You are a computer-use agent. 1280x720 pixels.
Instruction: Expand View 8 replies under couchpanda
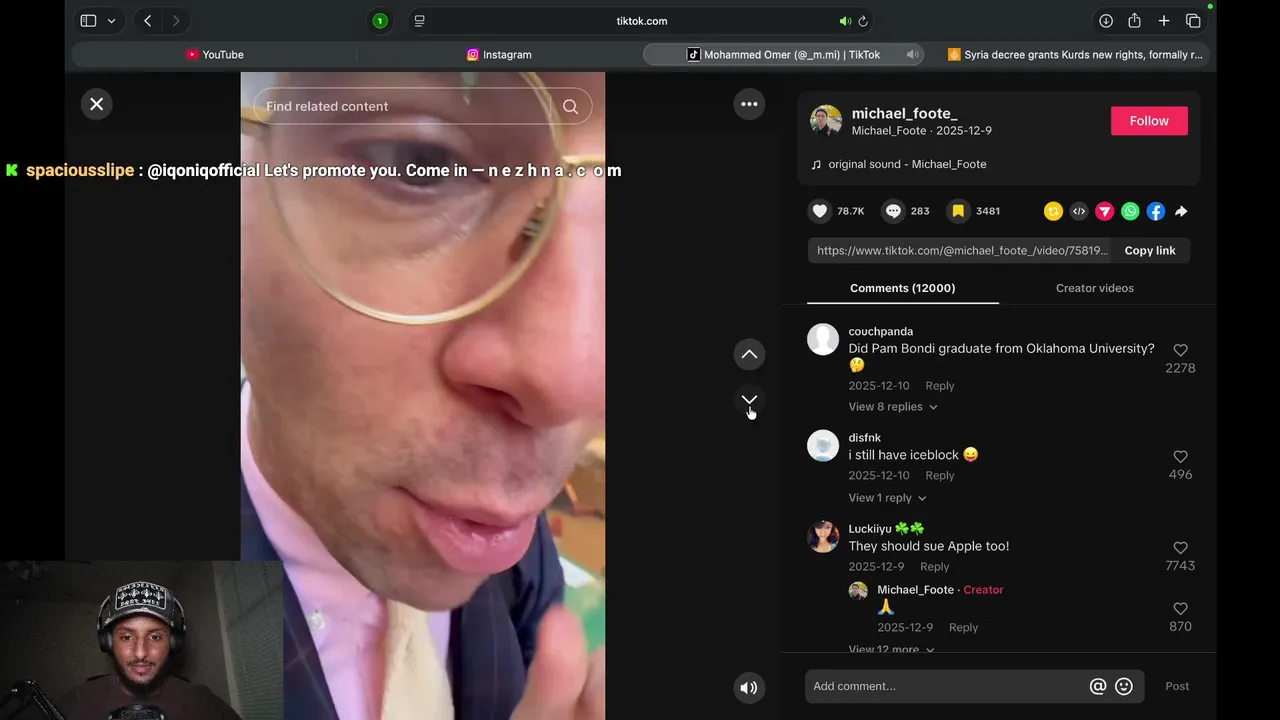point(892,407)
